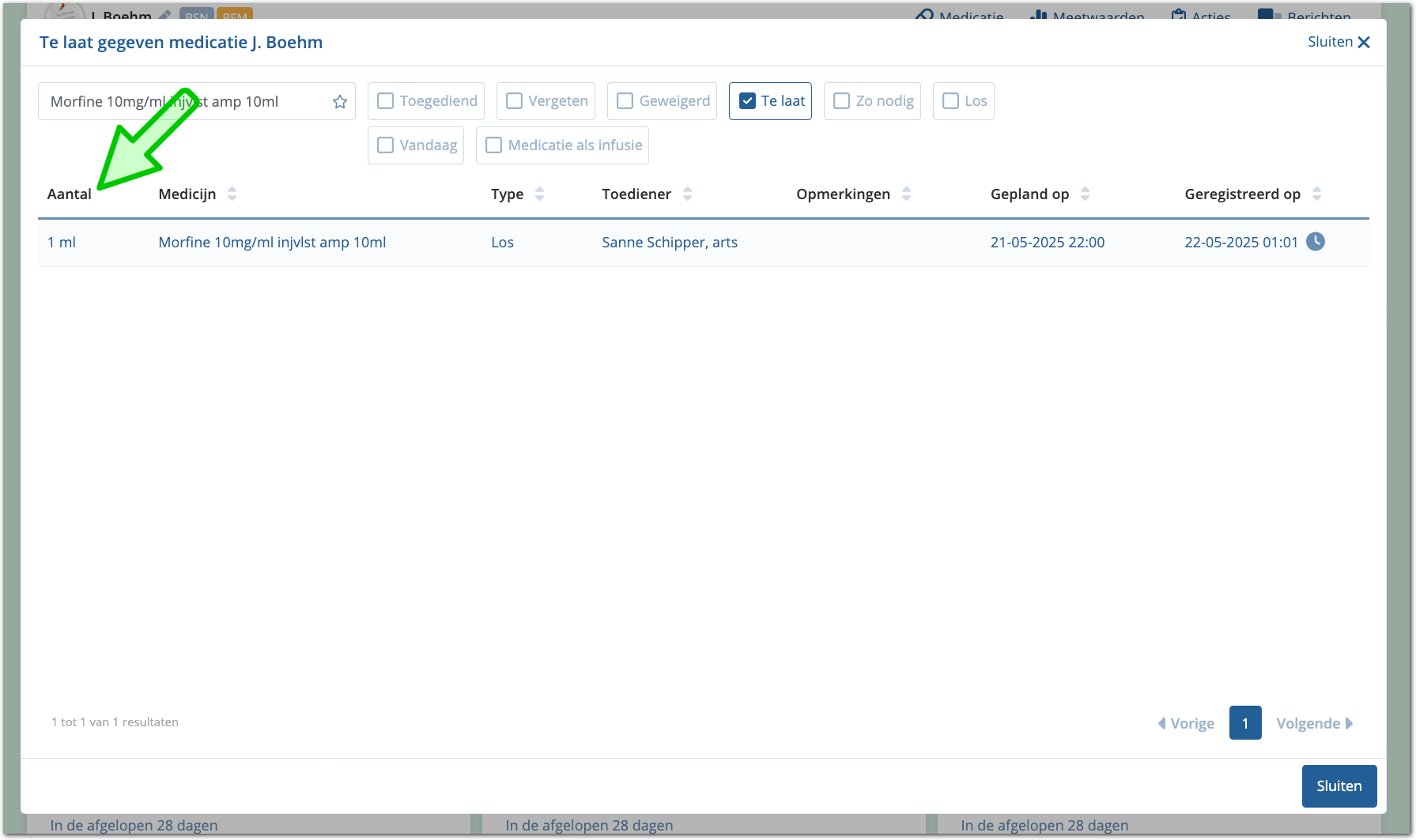Click the X icon beside Sluiten at top
This screenshot has width=1416, height=840.
(x=1364, y=43)
